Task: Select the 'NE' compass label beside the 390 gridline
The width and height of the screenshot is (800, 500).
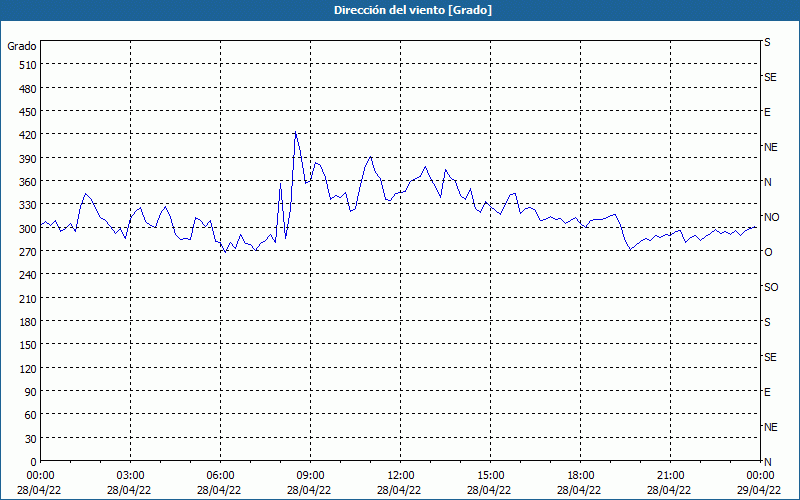Action: (x=770, y=147)
